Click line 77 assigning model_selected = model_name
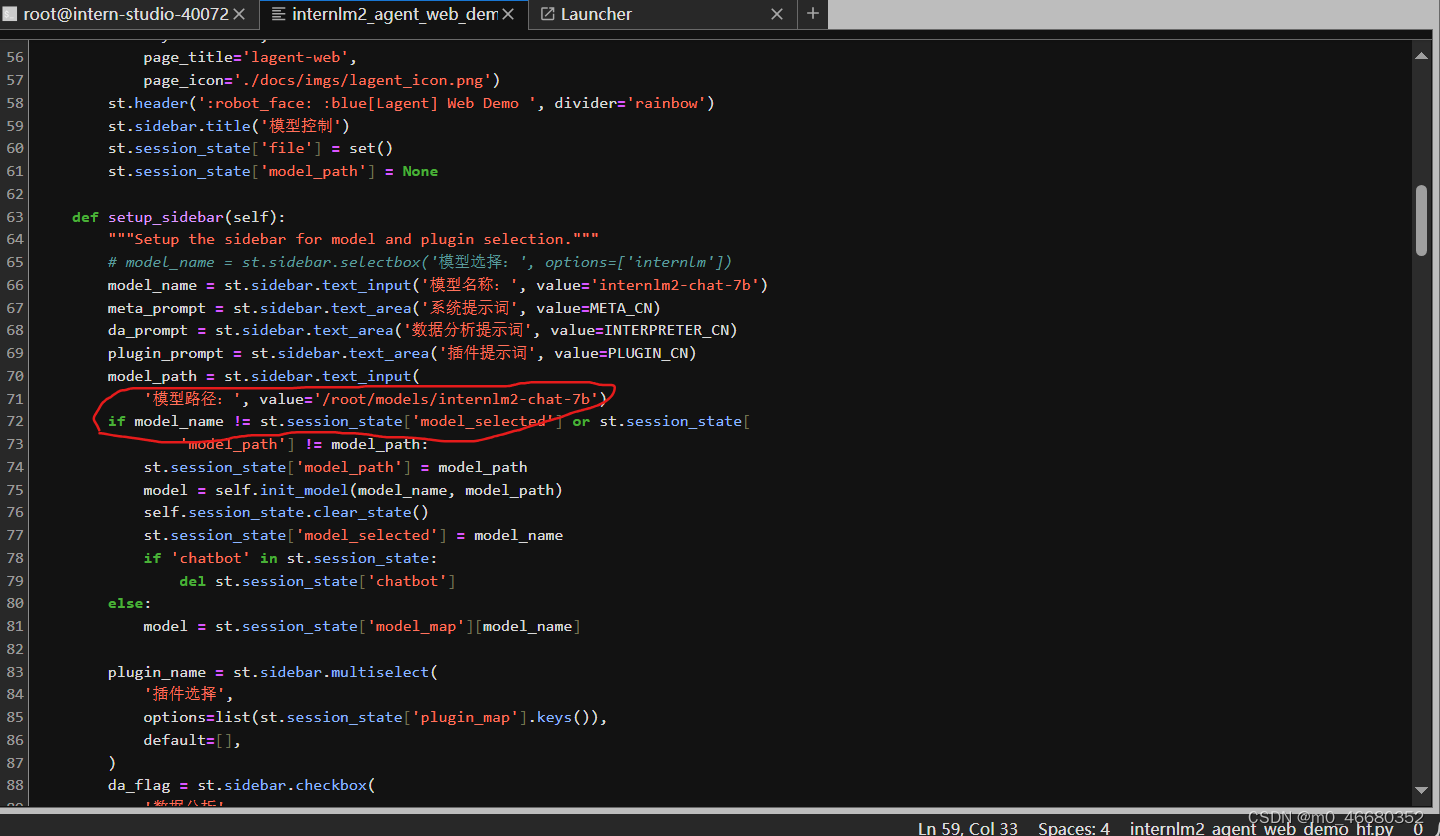 353,535
